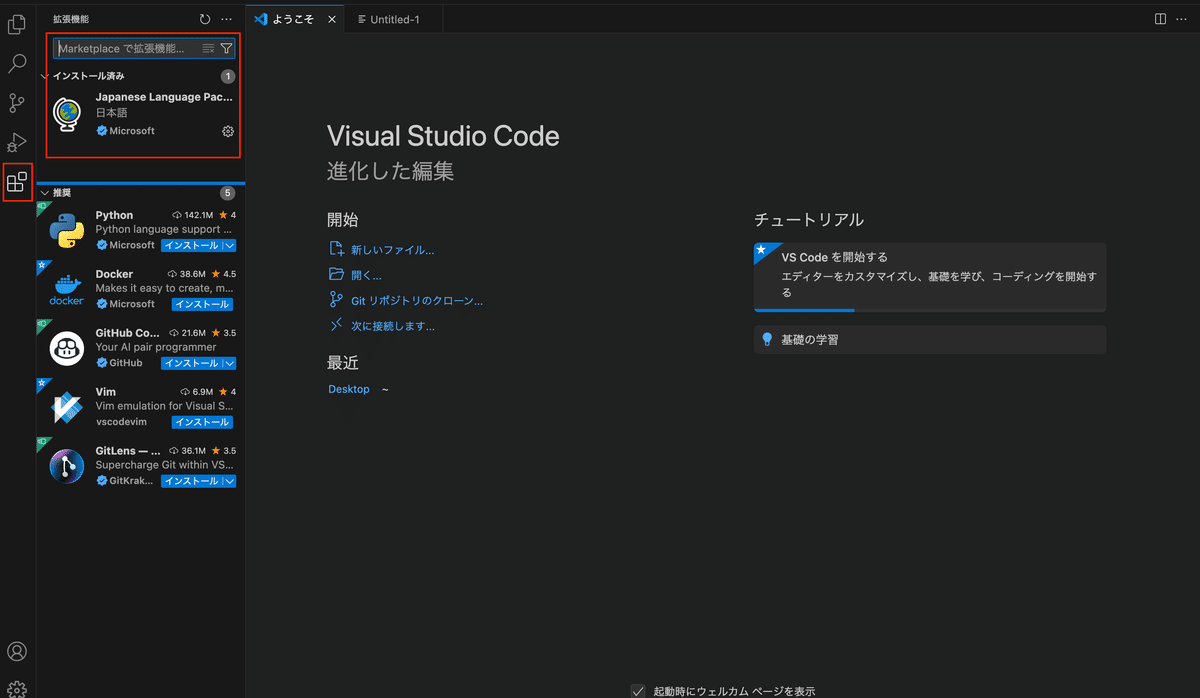The image size is (1200, 698).
Task: Switch to the ようこそ tab
Action: (295, 19)
